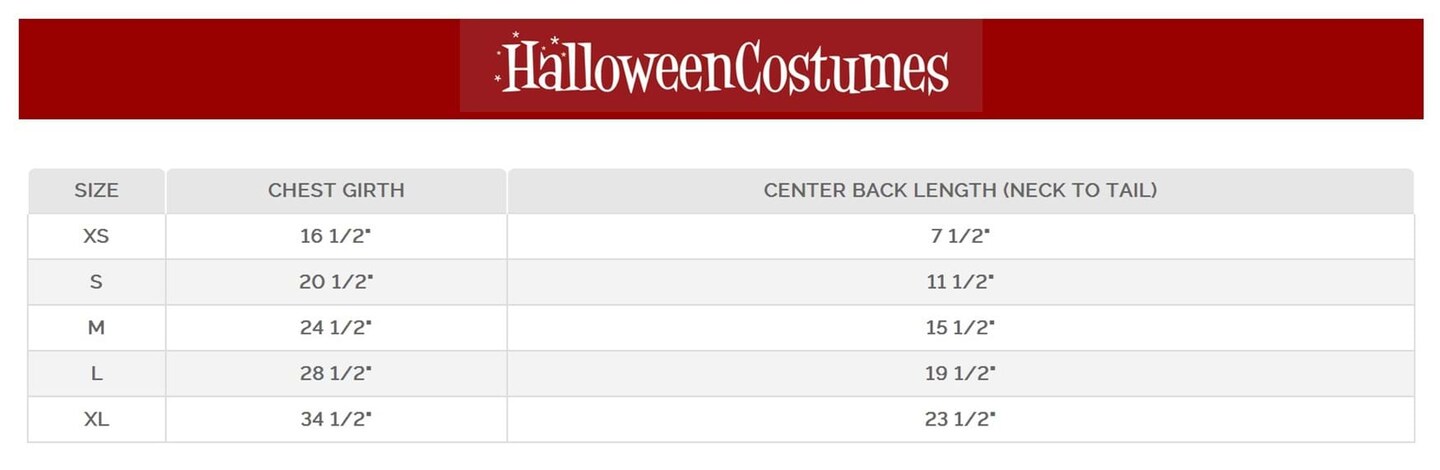Select the 20 1/2" chest girth cell

336,282
